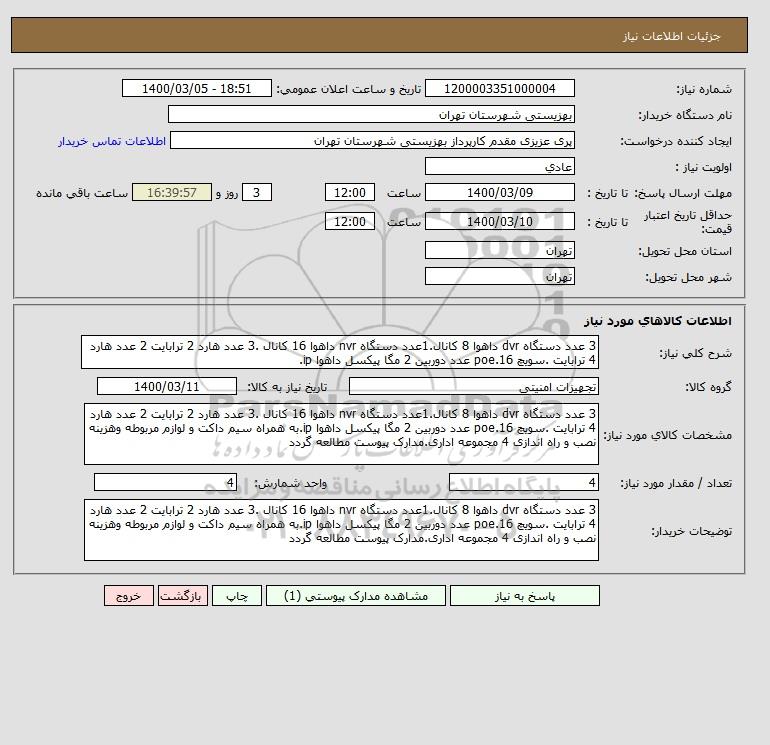
Task: Click the واحد شمارش unit field
Action: (x=165, y=482)
